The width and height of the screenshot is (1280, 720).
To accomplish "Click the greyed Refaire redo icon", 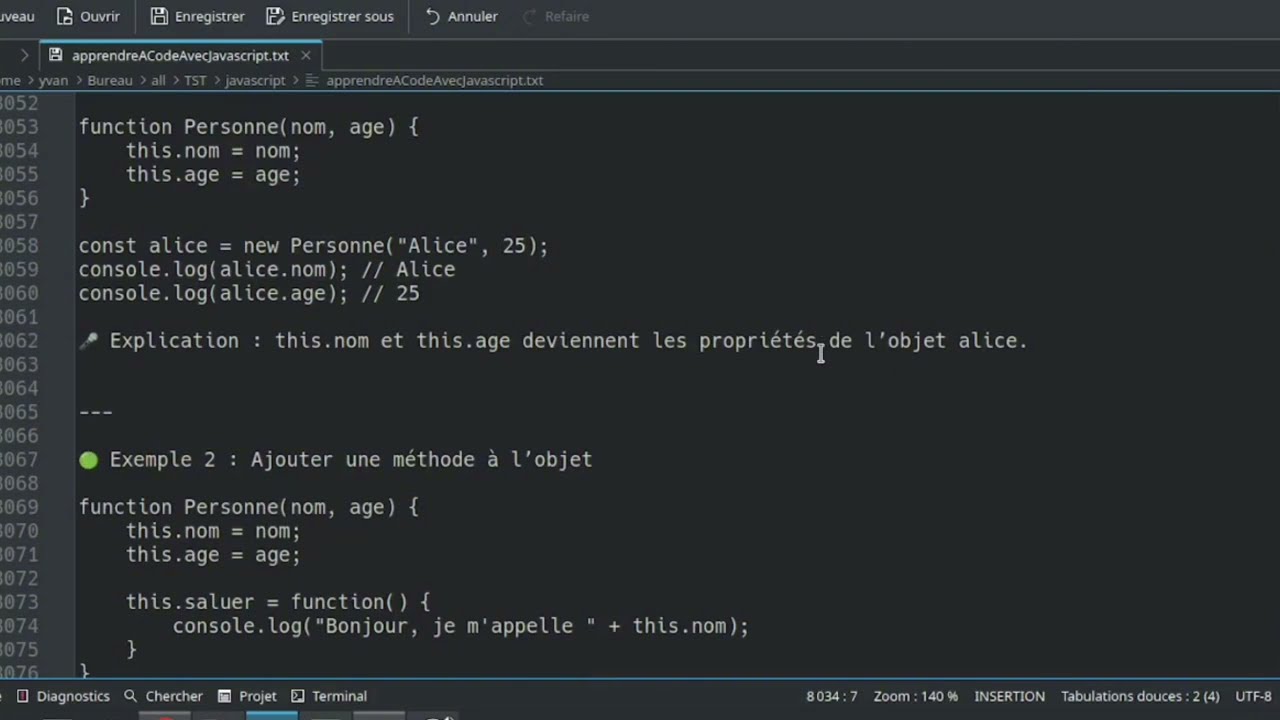I will (x=529, y=16).
